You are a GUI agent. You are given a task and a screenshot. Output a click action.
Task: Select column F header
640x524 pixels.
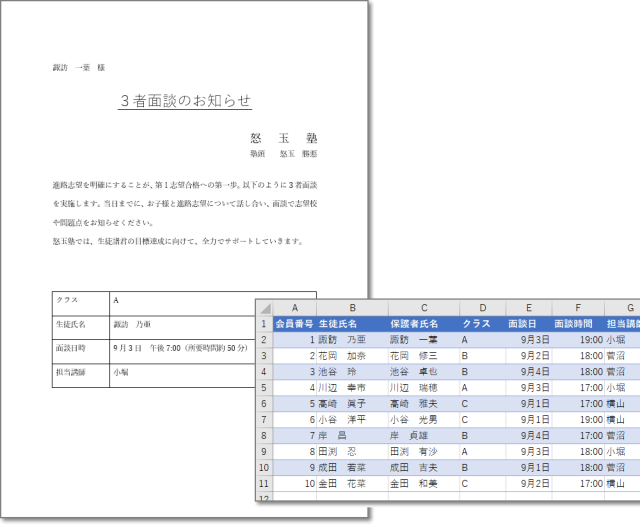click(578, 308)
